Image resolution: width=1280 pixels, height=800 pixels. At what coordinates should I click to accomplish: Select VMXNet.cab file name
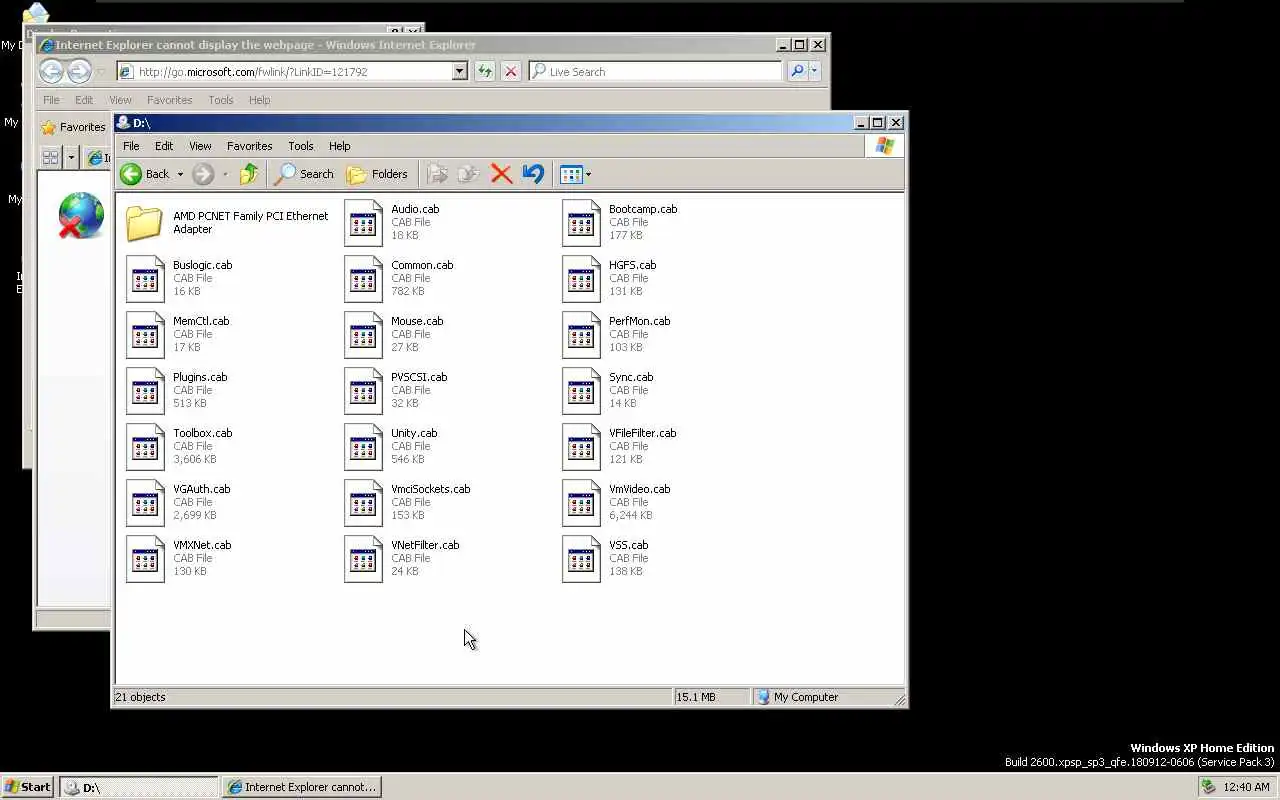(202, 545)
